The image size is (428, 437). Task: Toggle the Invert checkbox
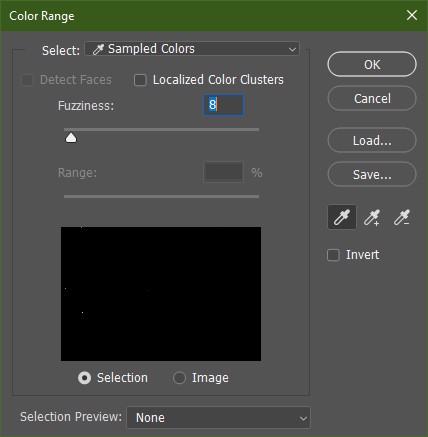tap(333, 255)
